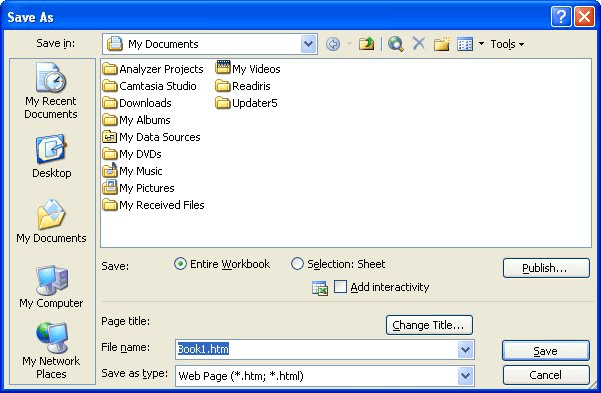Select the My Videos folder

(248, 69)
